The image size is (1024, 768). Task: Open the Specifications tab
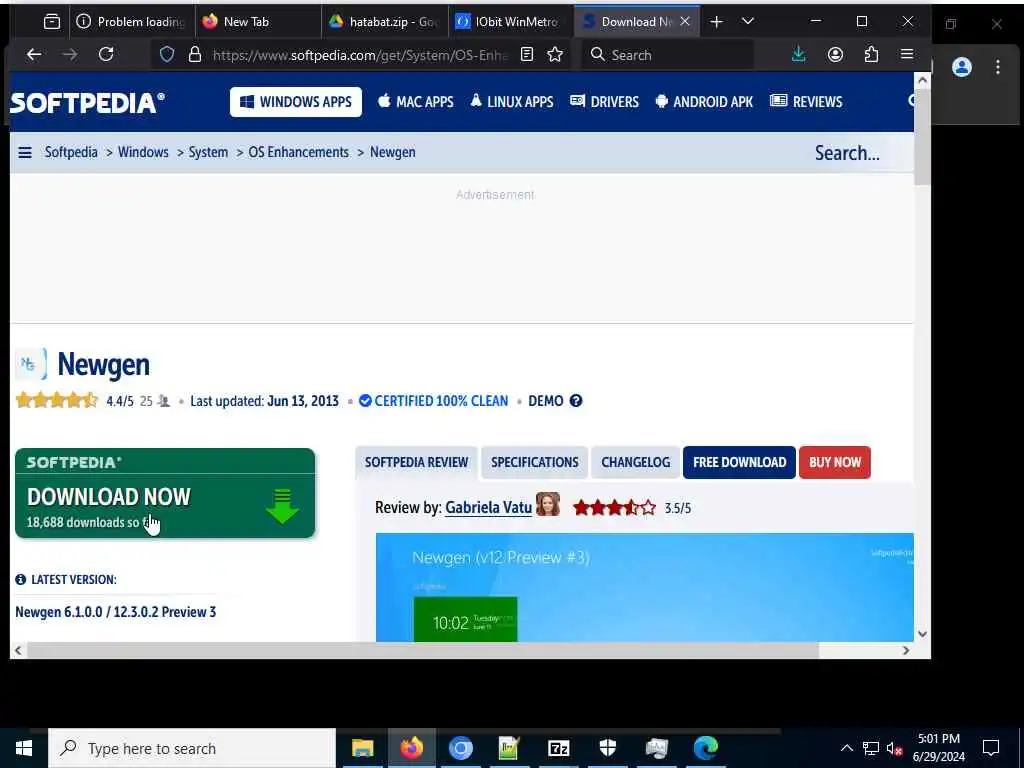[x=535, y=462]
